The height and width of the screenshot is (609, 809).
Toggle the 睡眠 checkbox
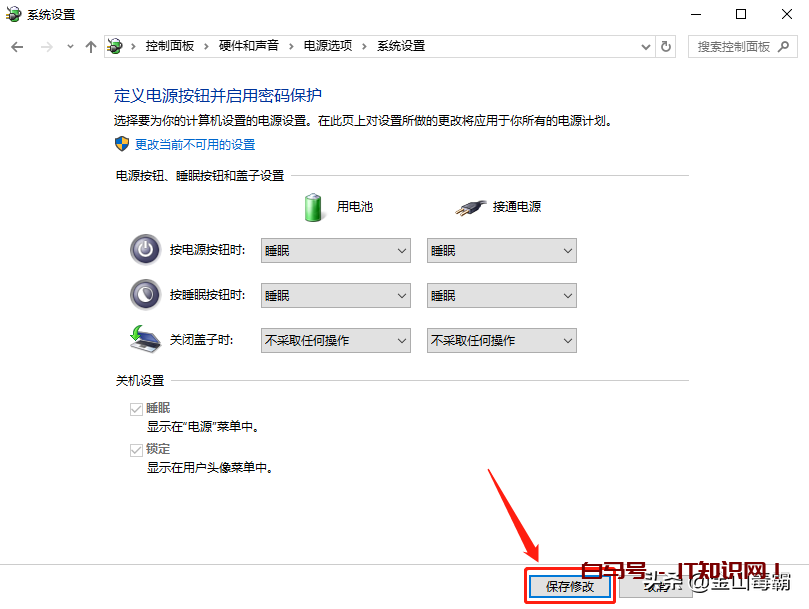(136, 409)
